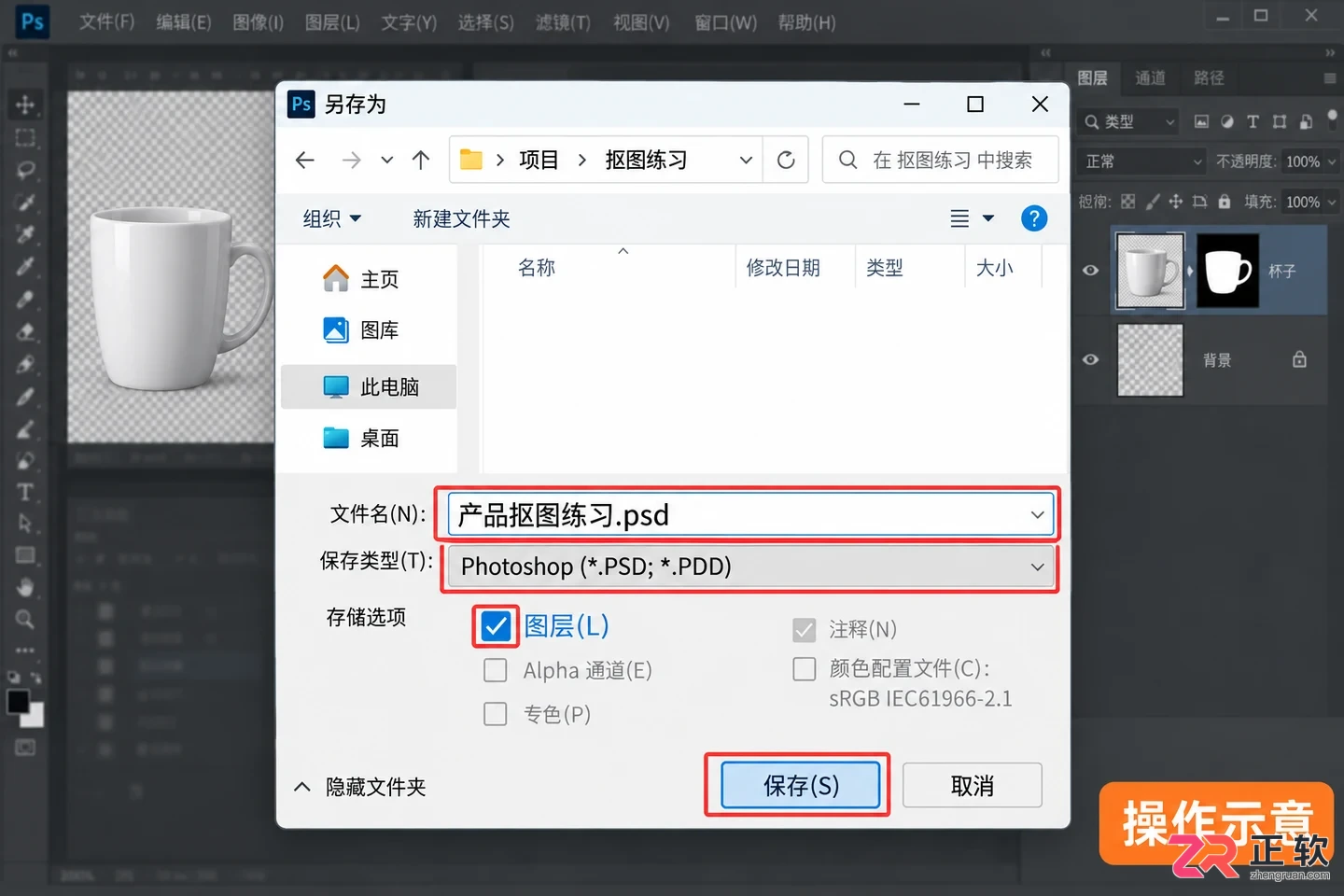
Task: Open the 滤镜(T) menu
Action: click(563, 22)
